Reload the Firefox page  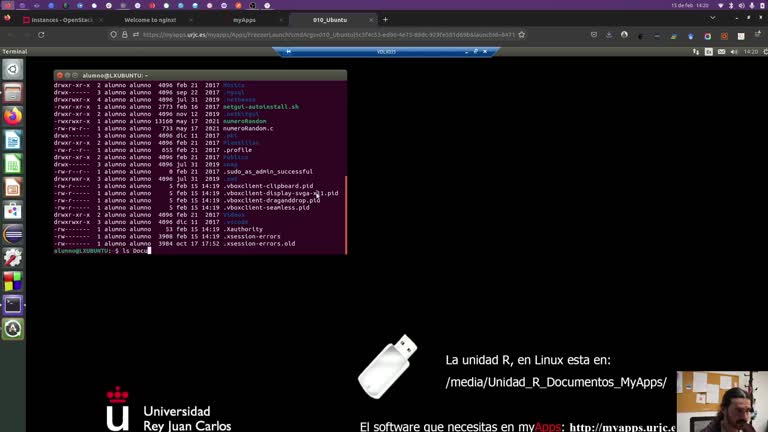(41, 35)
